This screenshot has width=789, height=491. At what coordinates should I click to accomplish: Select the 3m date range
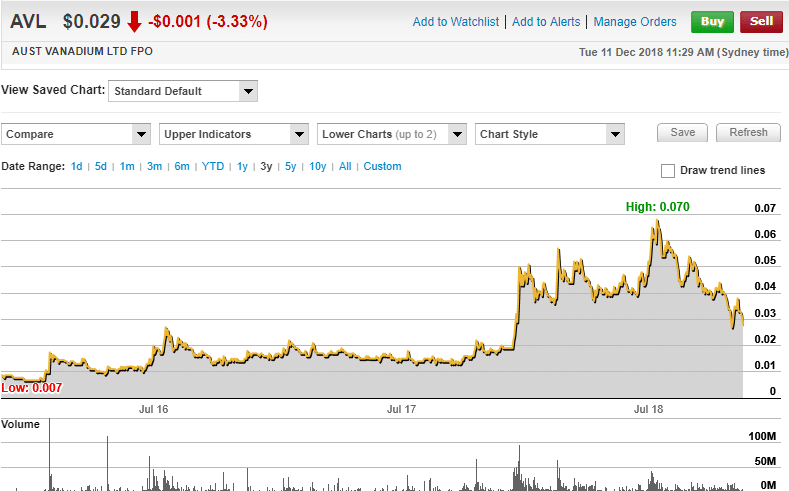[154, 167]
